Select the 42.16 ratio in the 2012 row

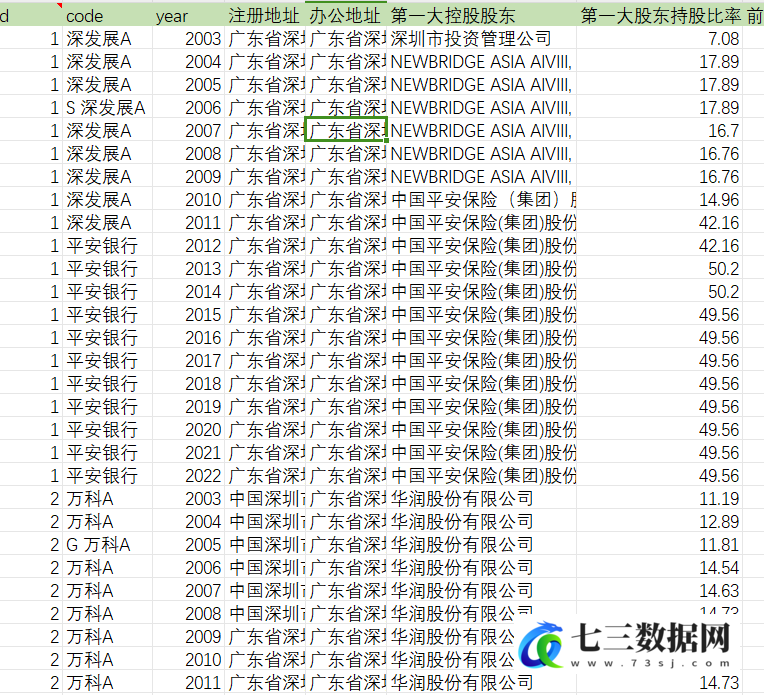click(x=659, y=246)
